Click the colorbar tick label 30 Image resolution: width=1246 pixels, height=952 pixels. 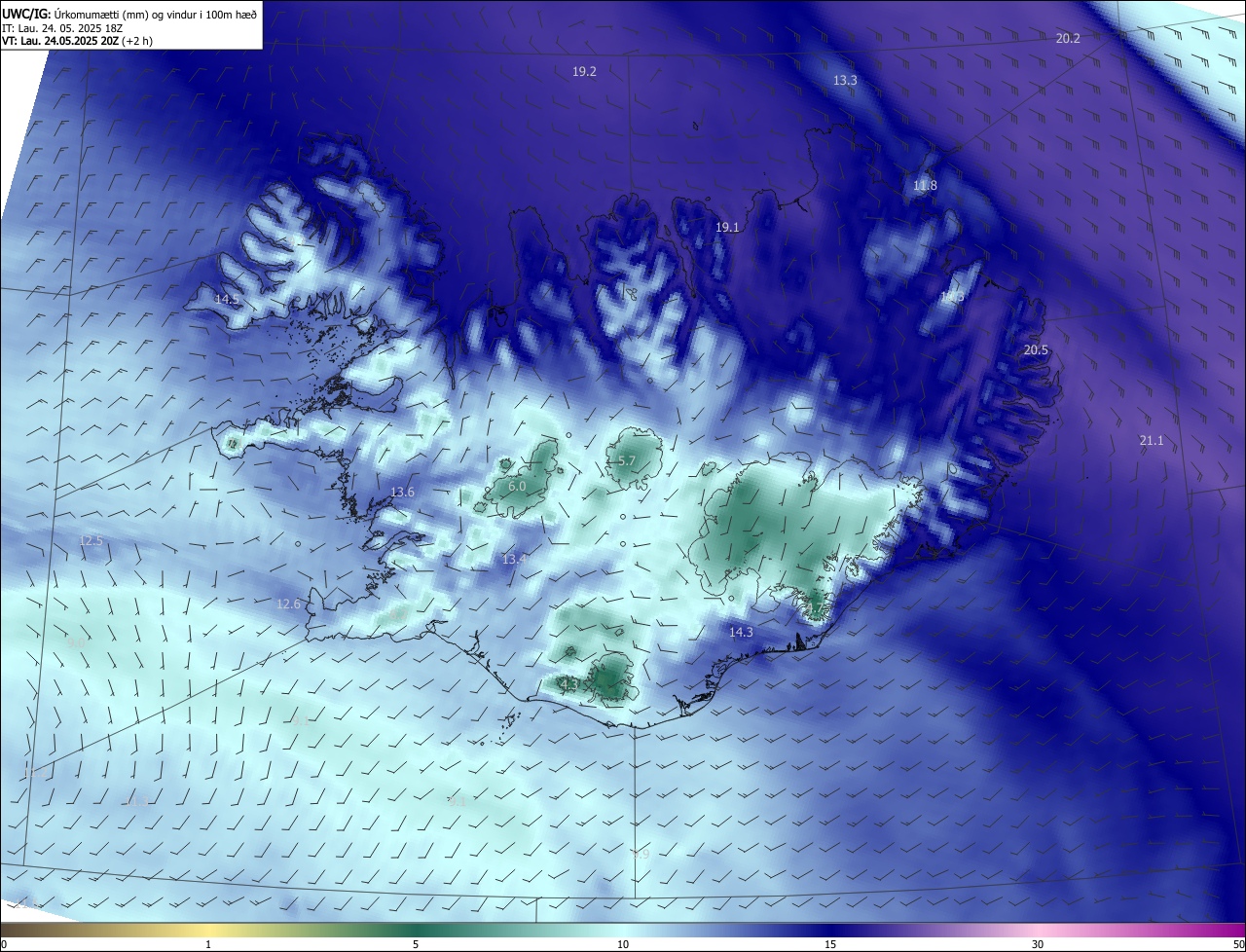[x=1038, y=944]
